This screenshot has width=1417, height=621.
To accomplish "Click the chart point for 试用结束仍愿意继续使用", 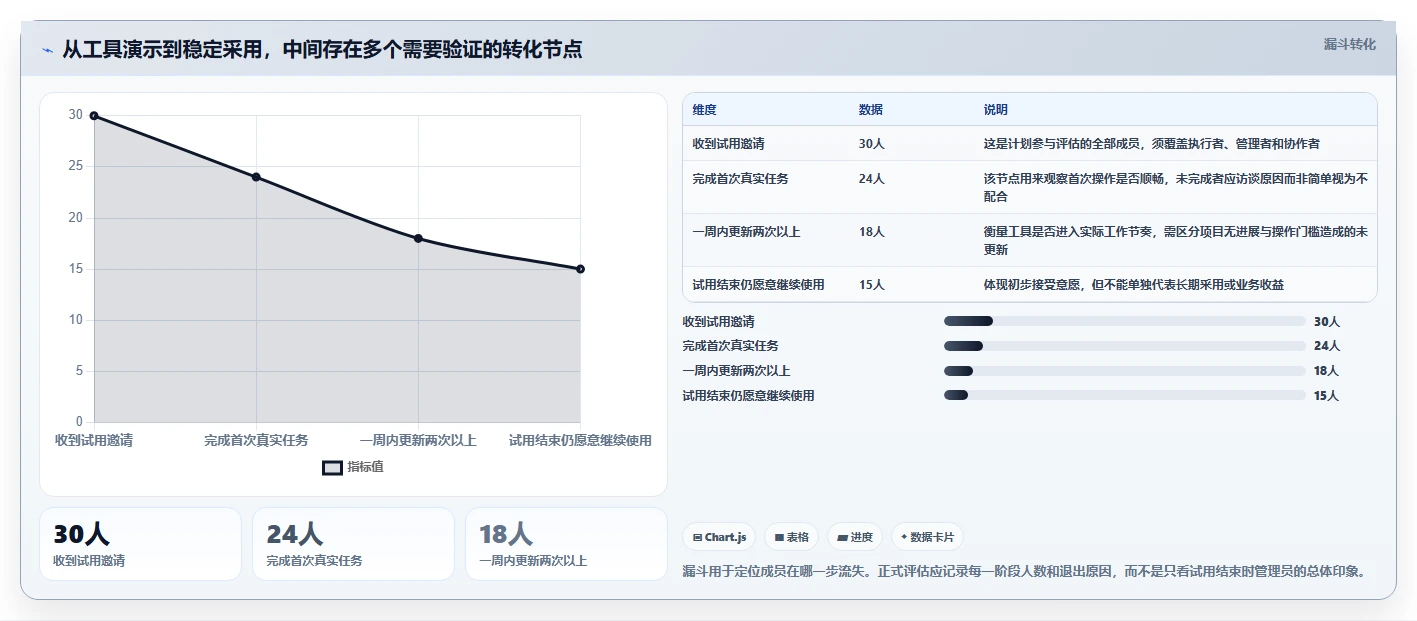I will (x=580, y=269).
